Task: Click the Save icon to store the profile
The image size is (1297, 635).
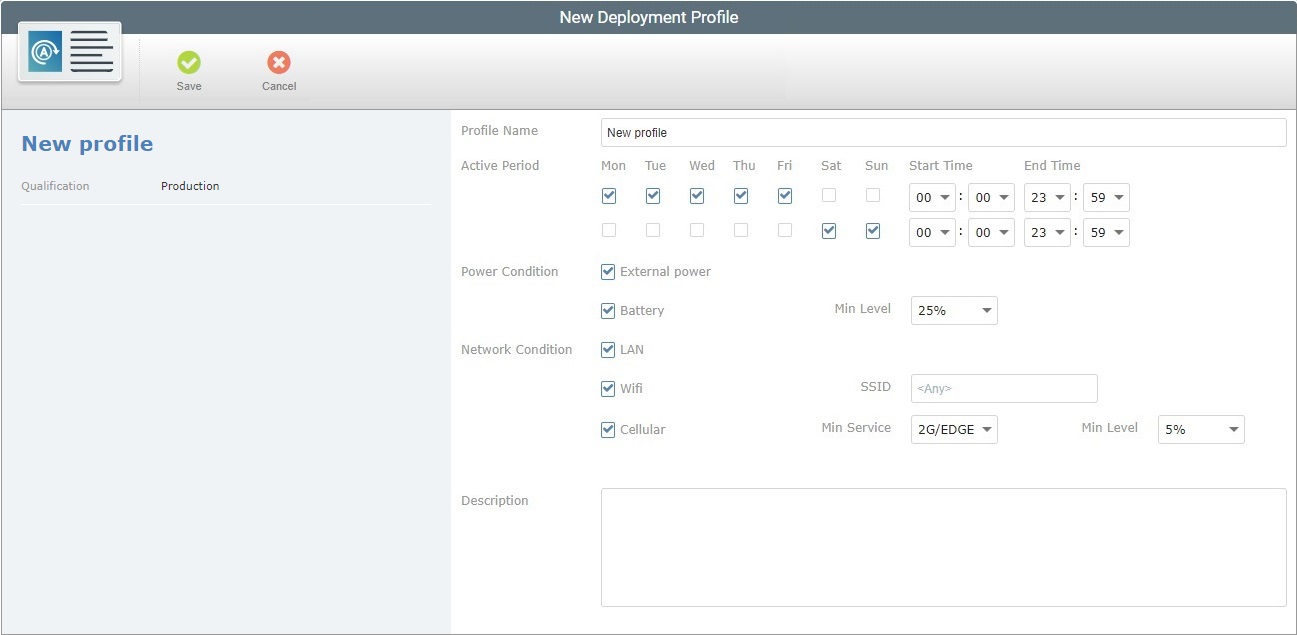Action: click(x=189, y=64)
